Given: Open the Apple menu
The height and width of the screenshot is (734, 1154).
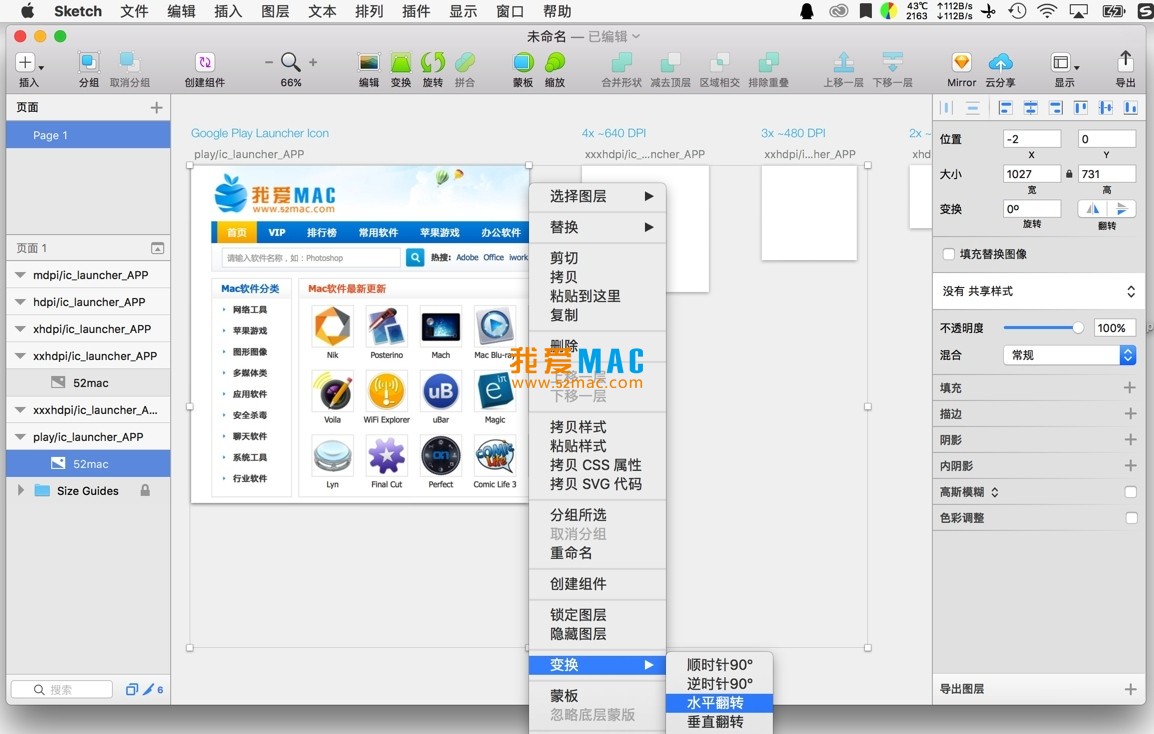Looking at the screenshot, I should (x=27, y=11).
